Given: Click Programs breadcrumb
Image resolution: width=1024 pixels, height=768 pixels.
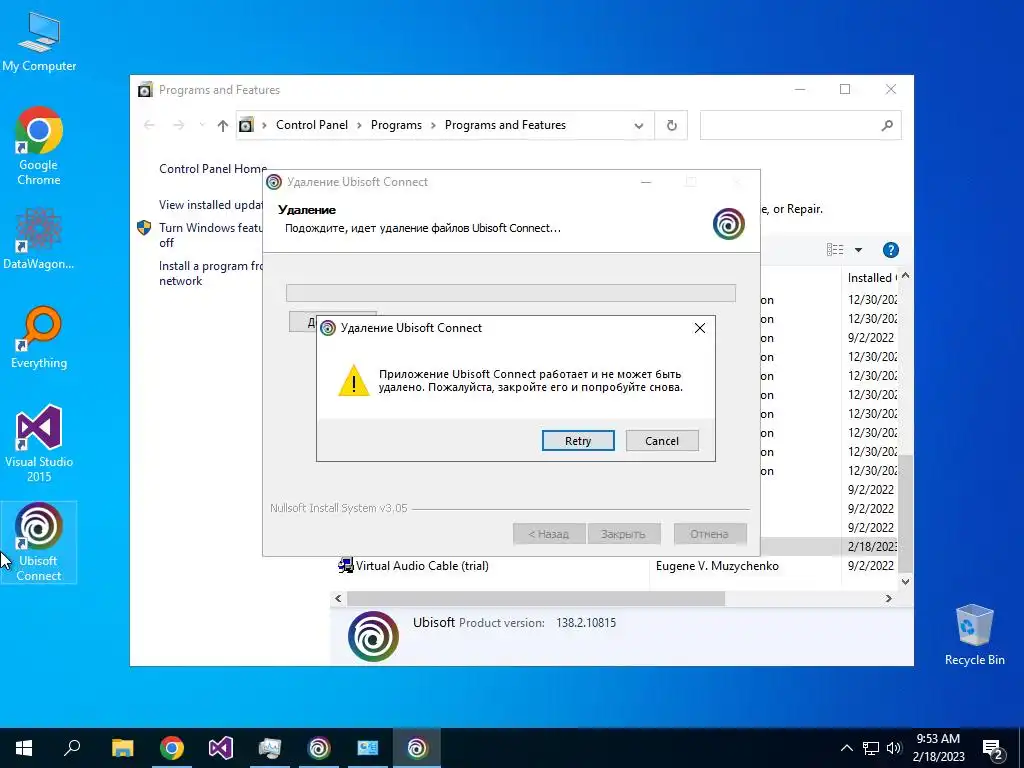Looking at the screenshot, I should click(x=396, y=125).
